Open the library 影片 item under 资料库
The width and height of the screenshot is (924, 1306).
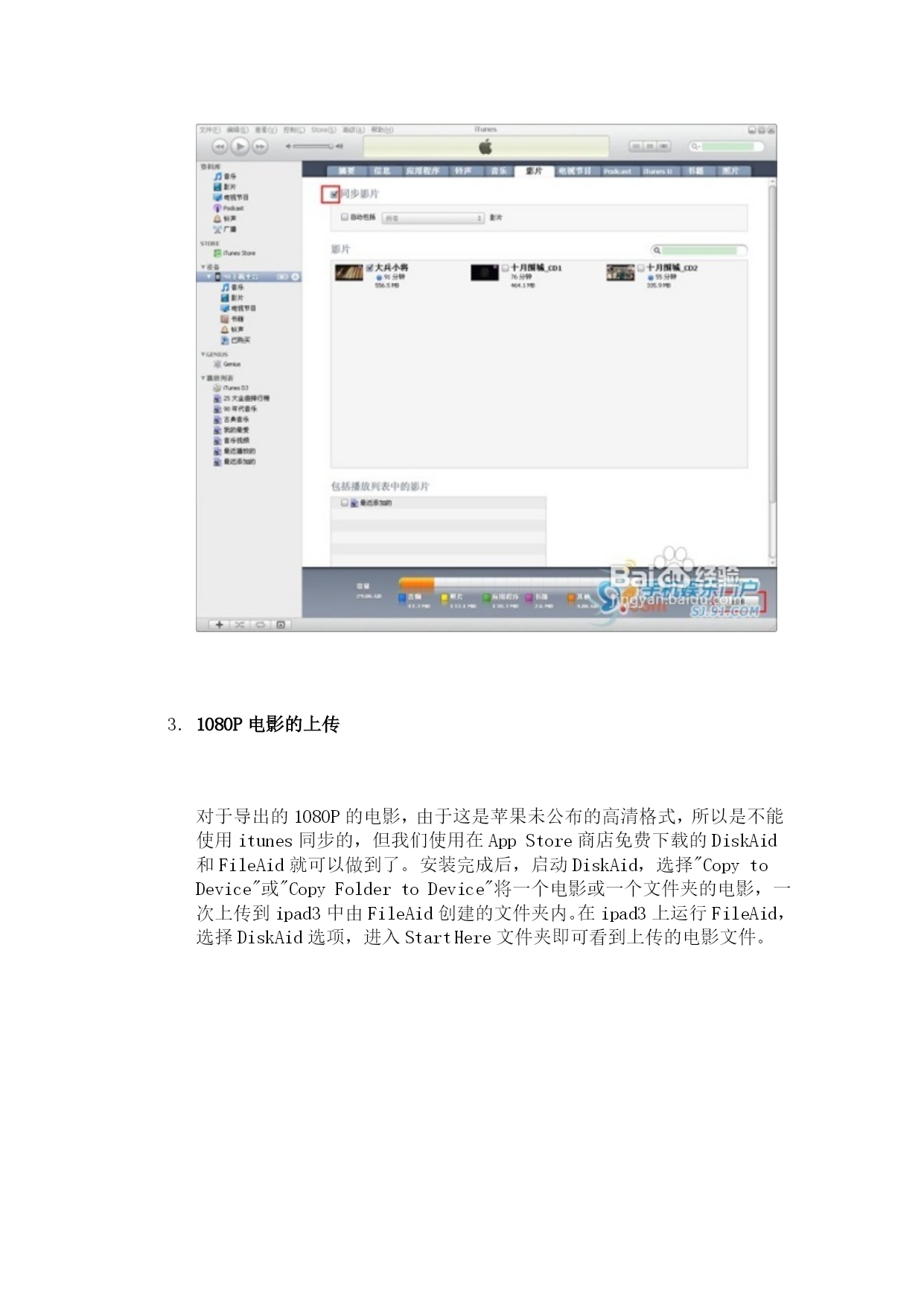coord(226,187)
